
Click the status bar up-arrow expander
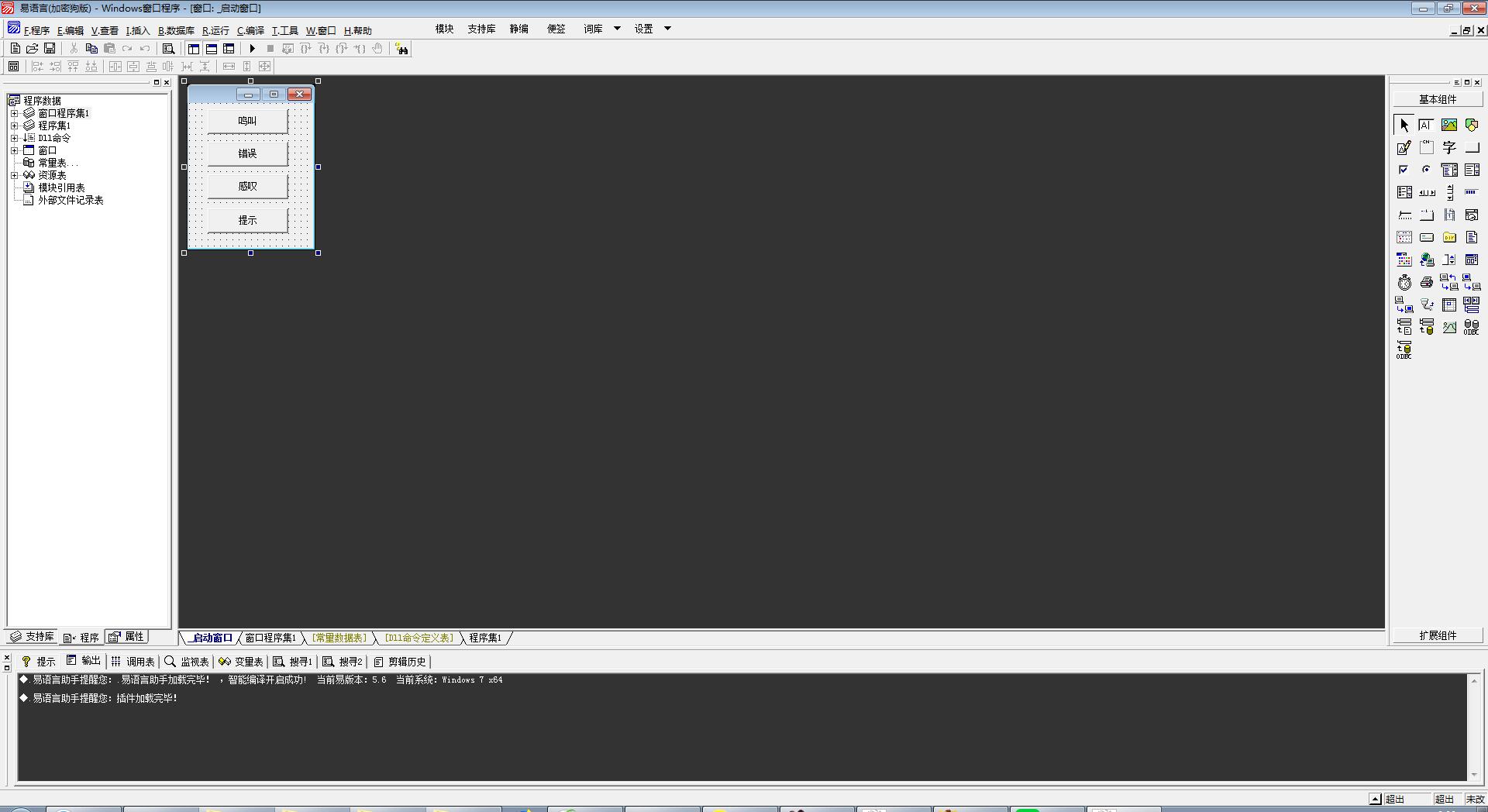(1375, 799)
